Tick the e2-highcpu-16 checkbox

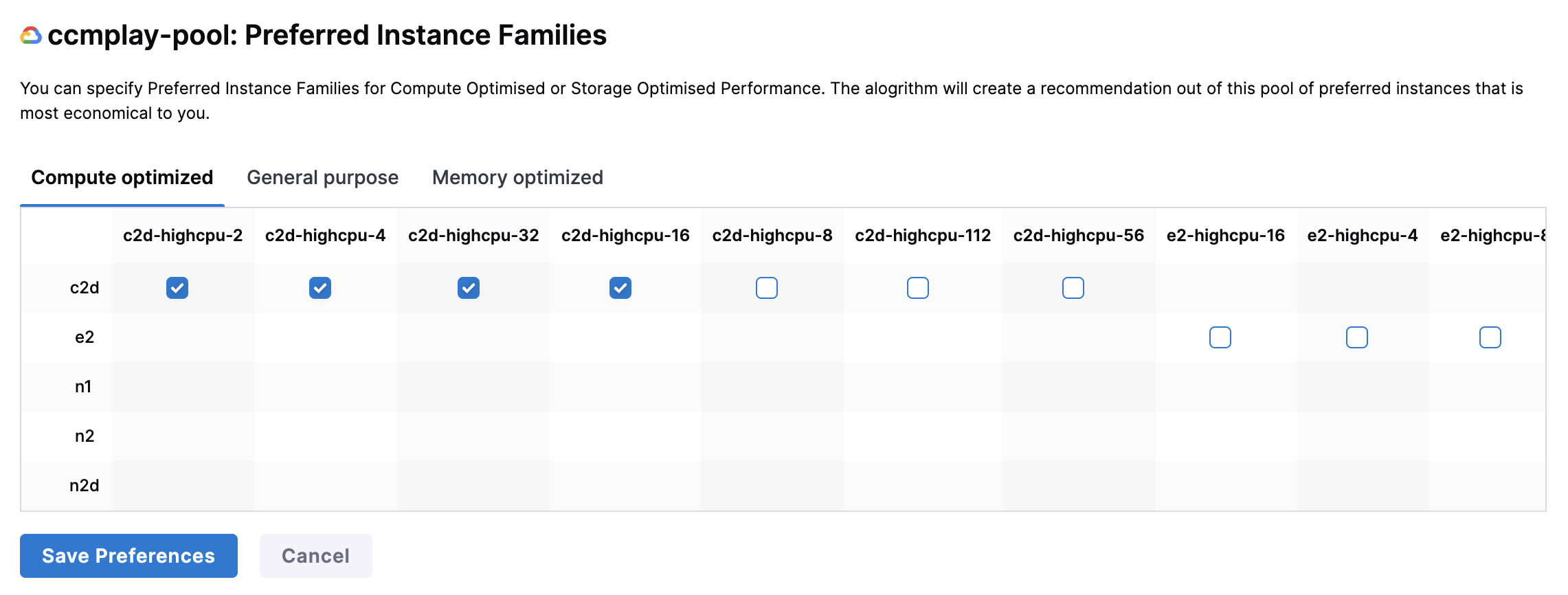(x=1220, y=337)
